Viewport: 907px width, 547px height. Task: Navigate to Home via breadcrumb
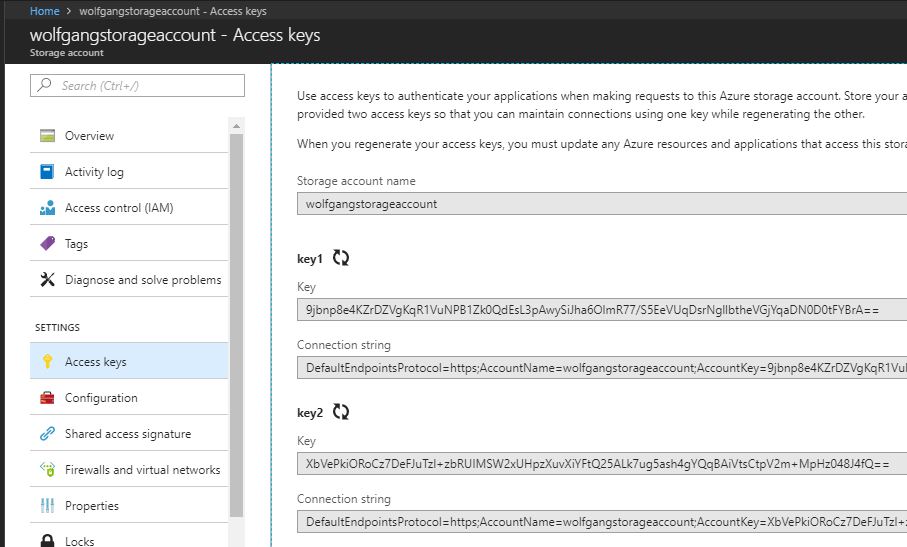pos(45,11)
